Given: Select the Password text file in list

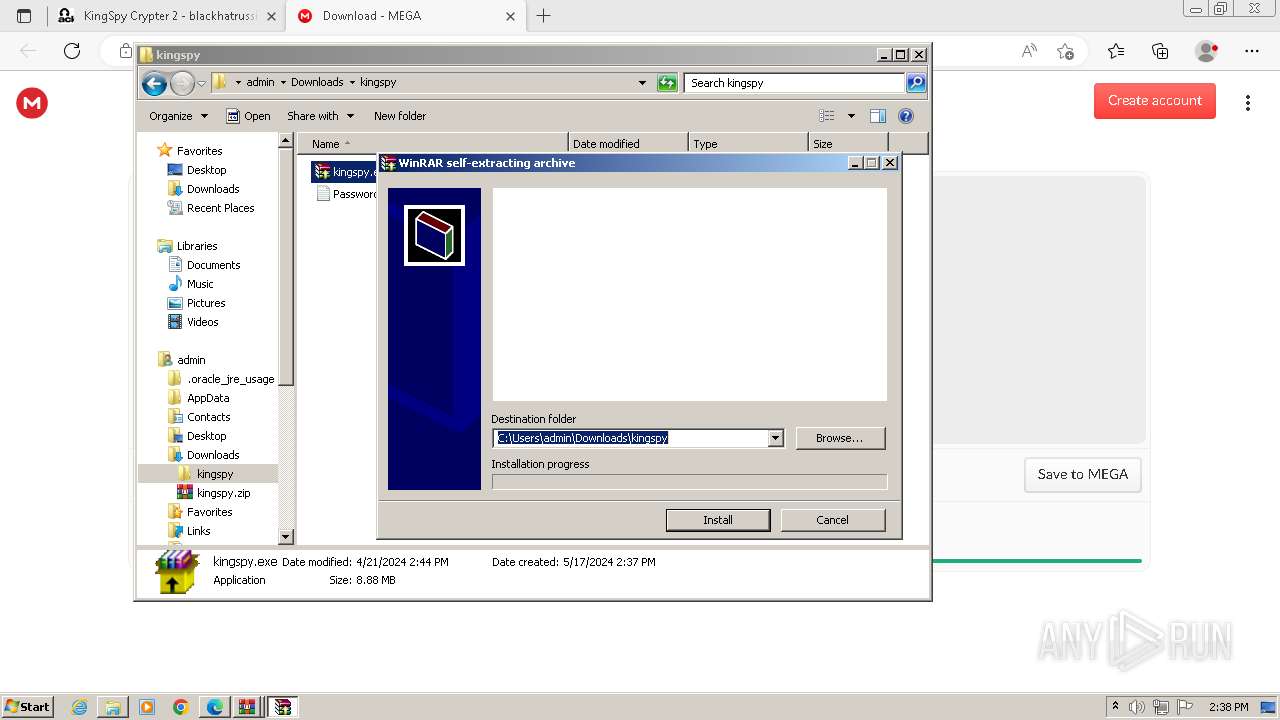Looking at the screenshot, I should coord(347,194).
